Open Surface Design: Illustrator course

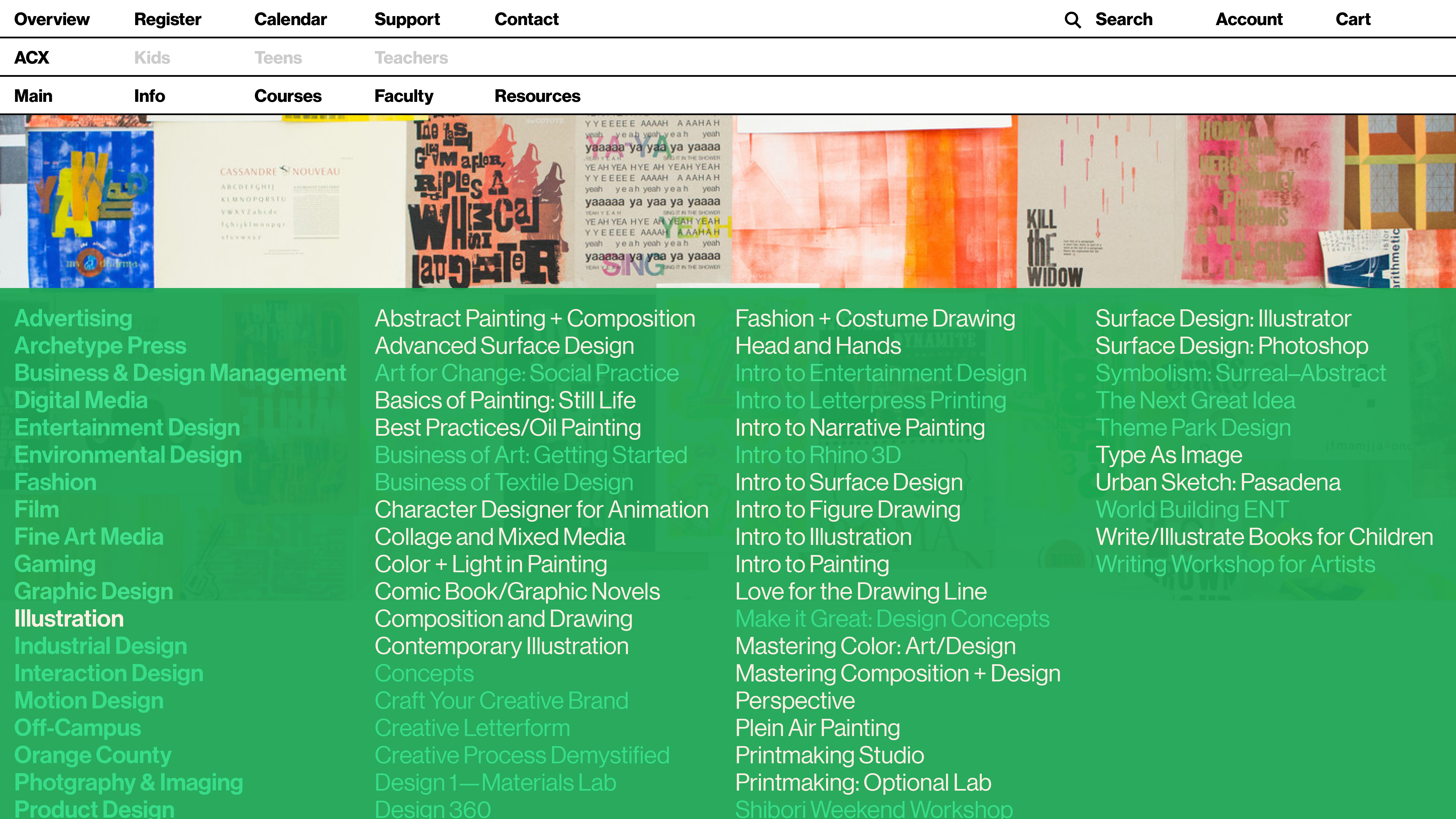1223,319
